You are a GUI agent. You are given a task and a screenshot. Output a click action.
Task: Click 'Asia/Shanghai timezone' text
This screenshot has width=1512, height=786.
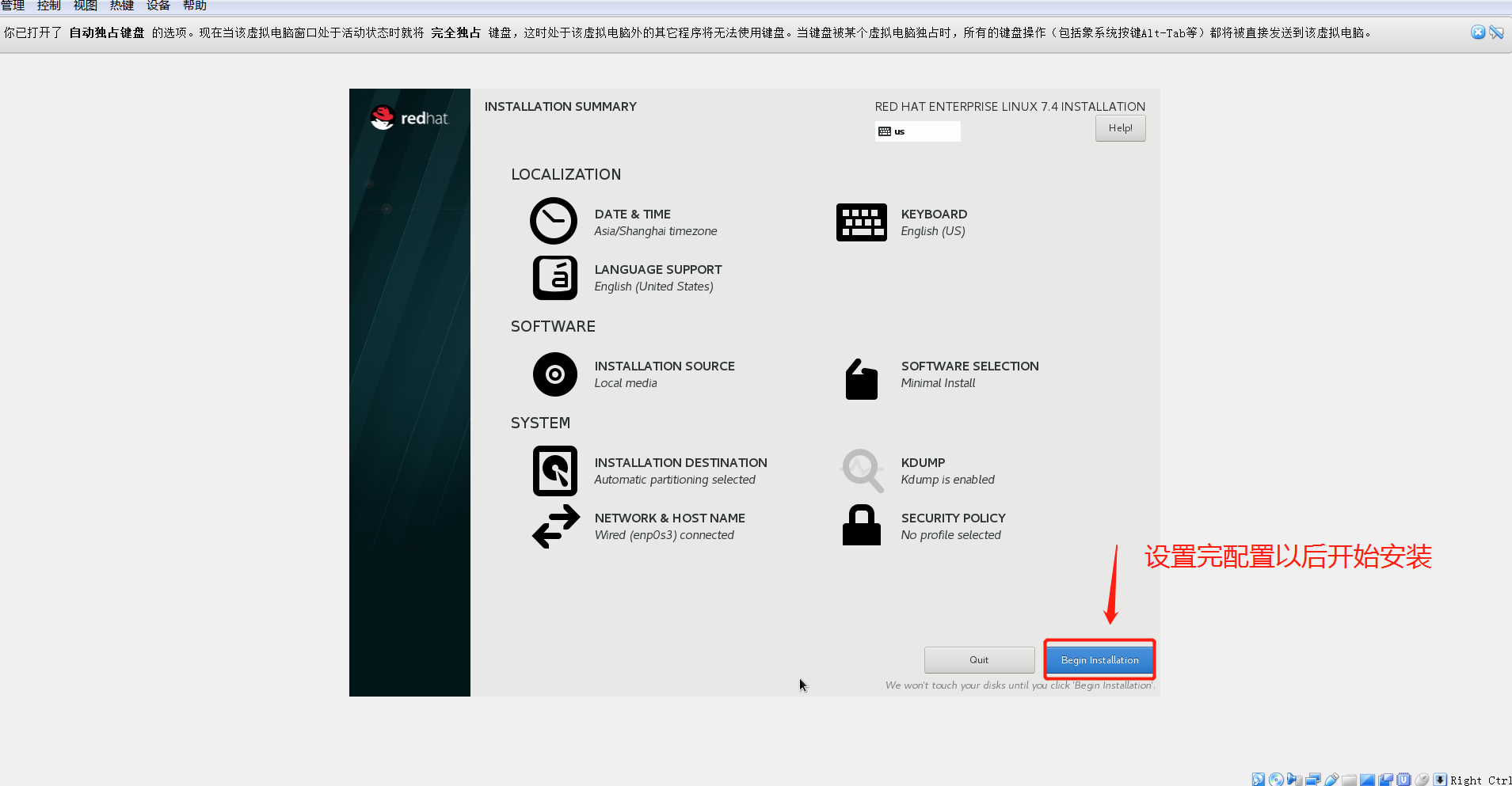[x=656, y=231]
